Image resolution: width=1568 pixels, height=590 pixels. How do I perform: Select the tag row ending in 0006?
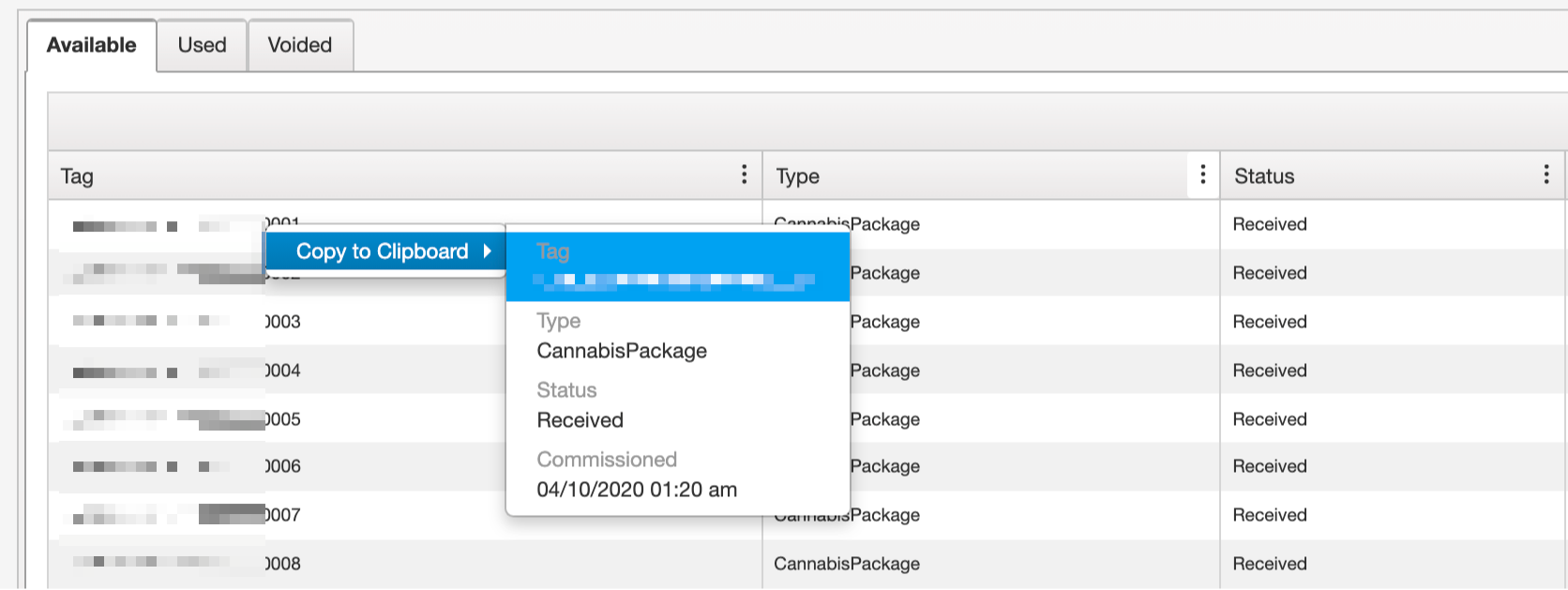pos(188,466)
